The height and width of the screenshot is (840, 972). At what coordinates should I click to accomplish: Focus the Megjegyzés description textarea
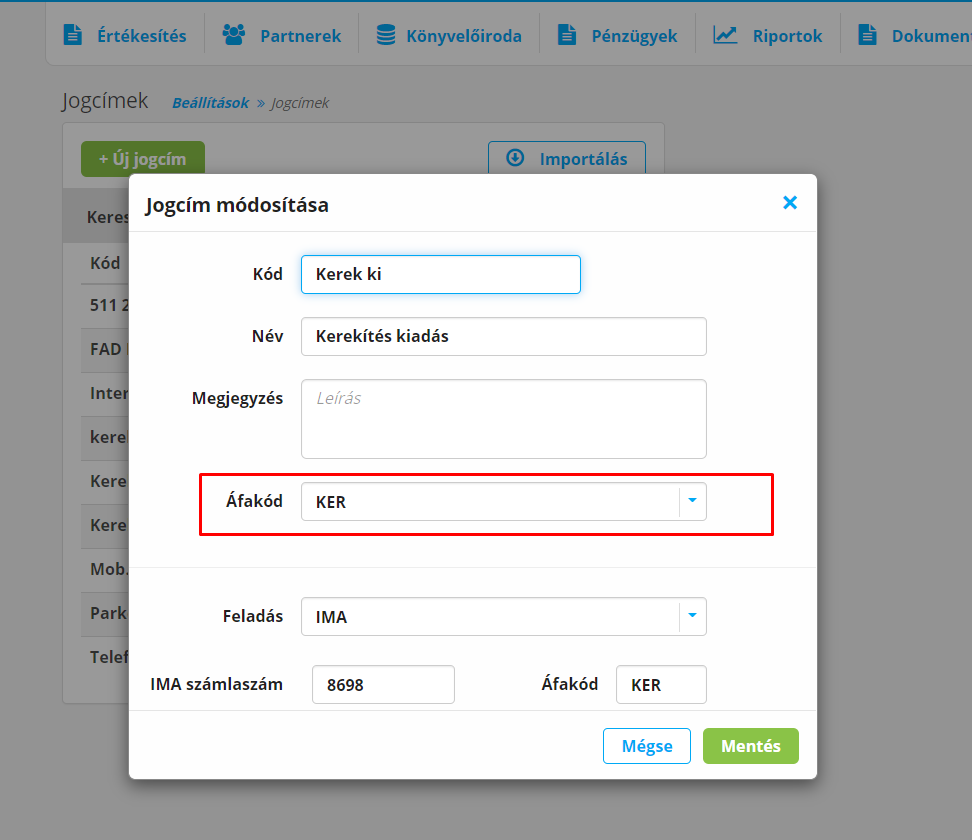point(503,418)
